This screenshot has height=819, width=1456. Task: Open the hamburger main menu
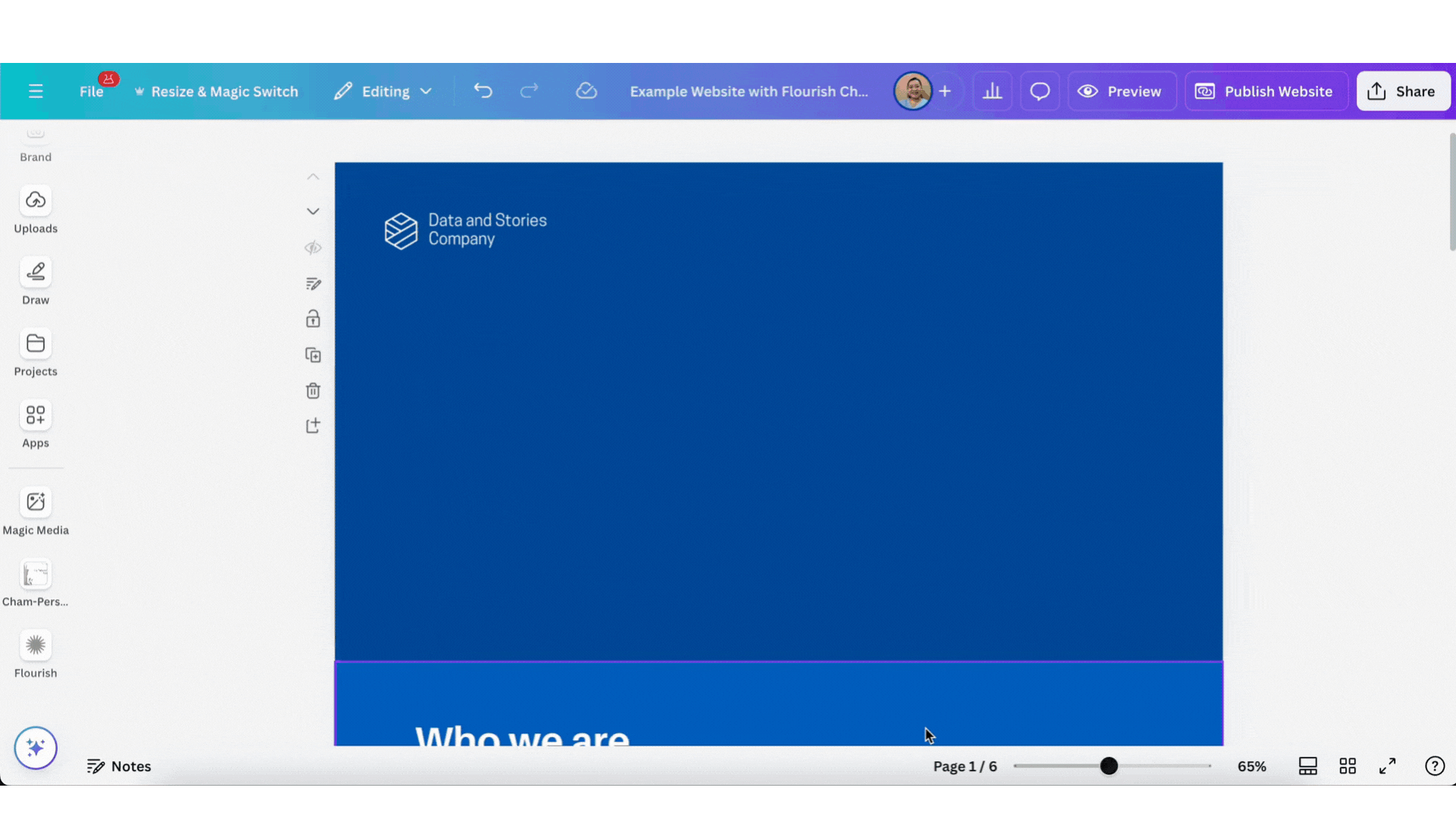tap(36, 91)
